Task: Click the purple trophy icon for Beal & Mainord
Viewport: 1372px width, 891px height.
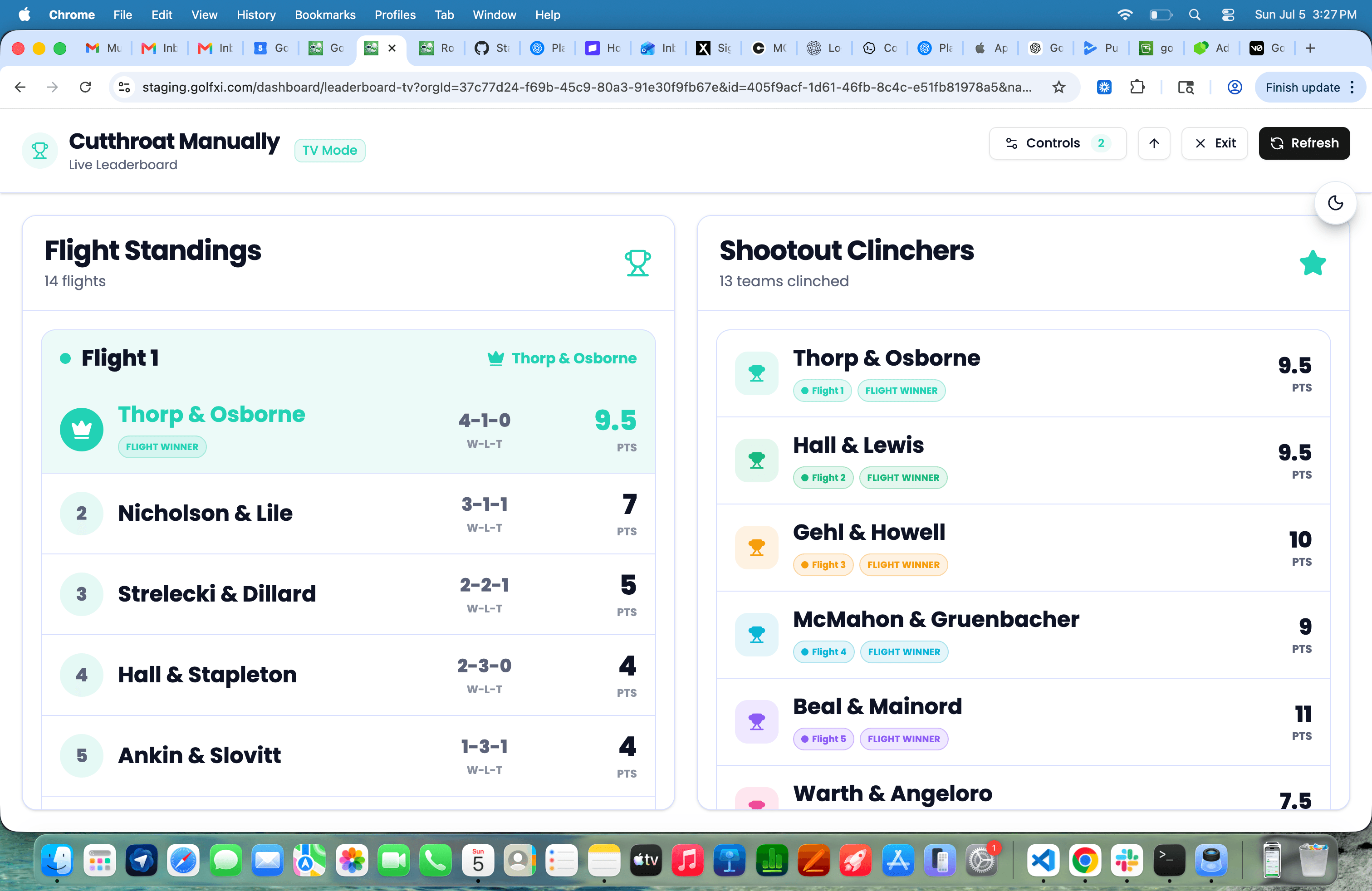Action: pos(756,722)
